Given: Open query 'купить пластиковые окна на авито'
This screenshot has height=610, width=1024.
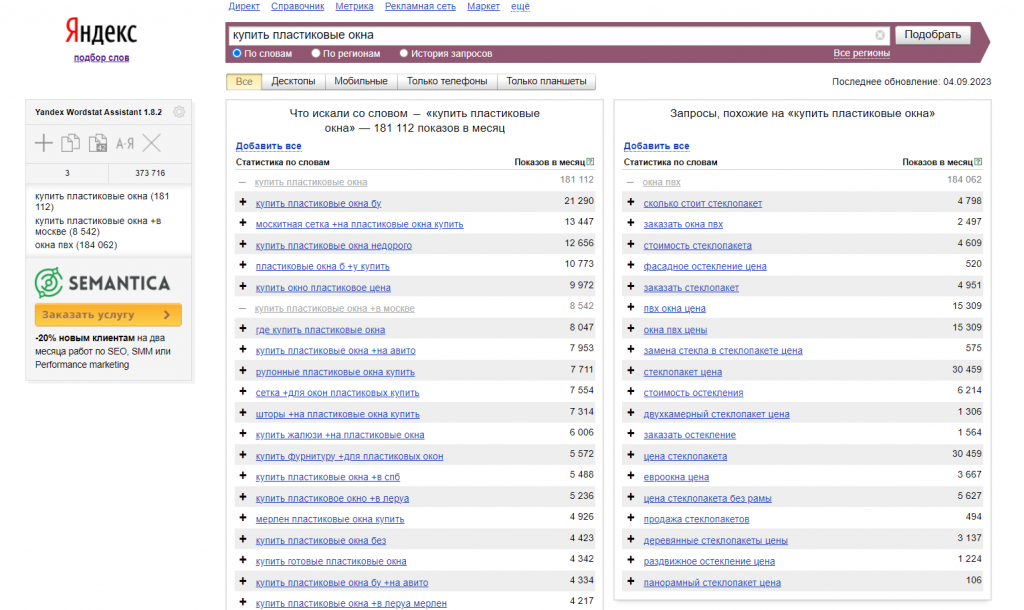Looking at the screenshot, I should click(335, 351).
